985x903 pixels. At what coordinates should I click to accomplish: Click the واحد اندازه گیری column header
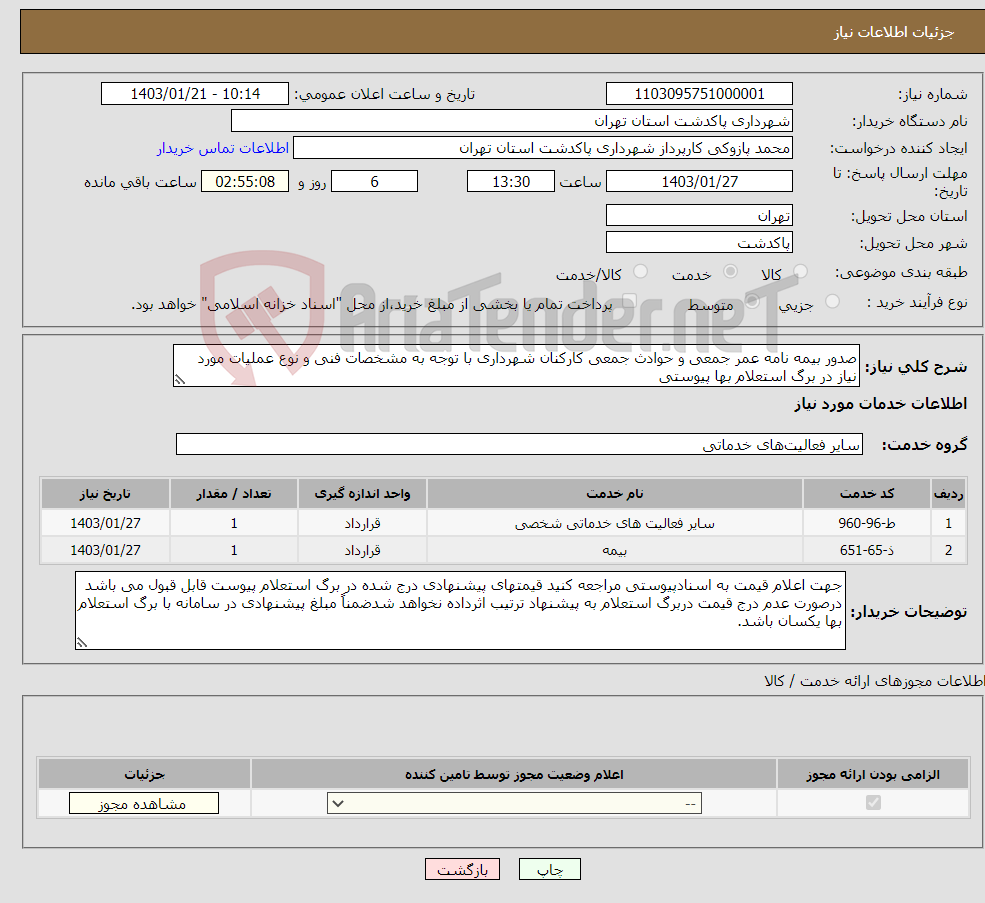pyautogui.click(x=362, y=494)
